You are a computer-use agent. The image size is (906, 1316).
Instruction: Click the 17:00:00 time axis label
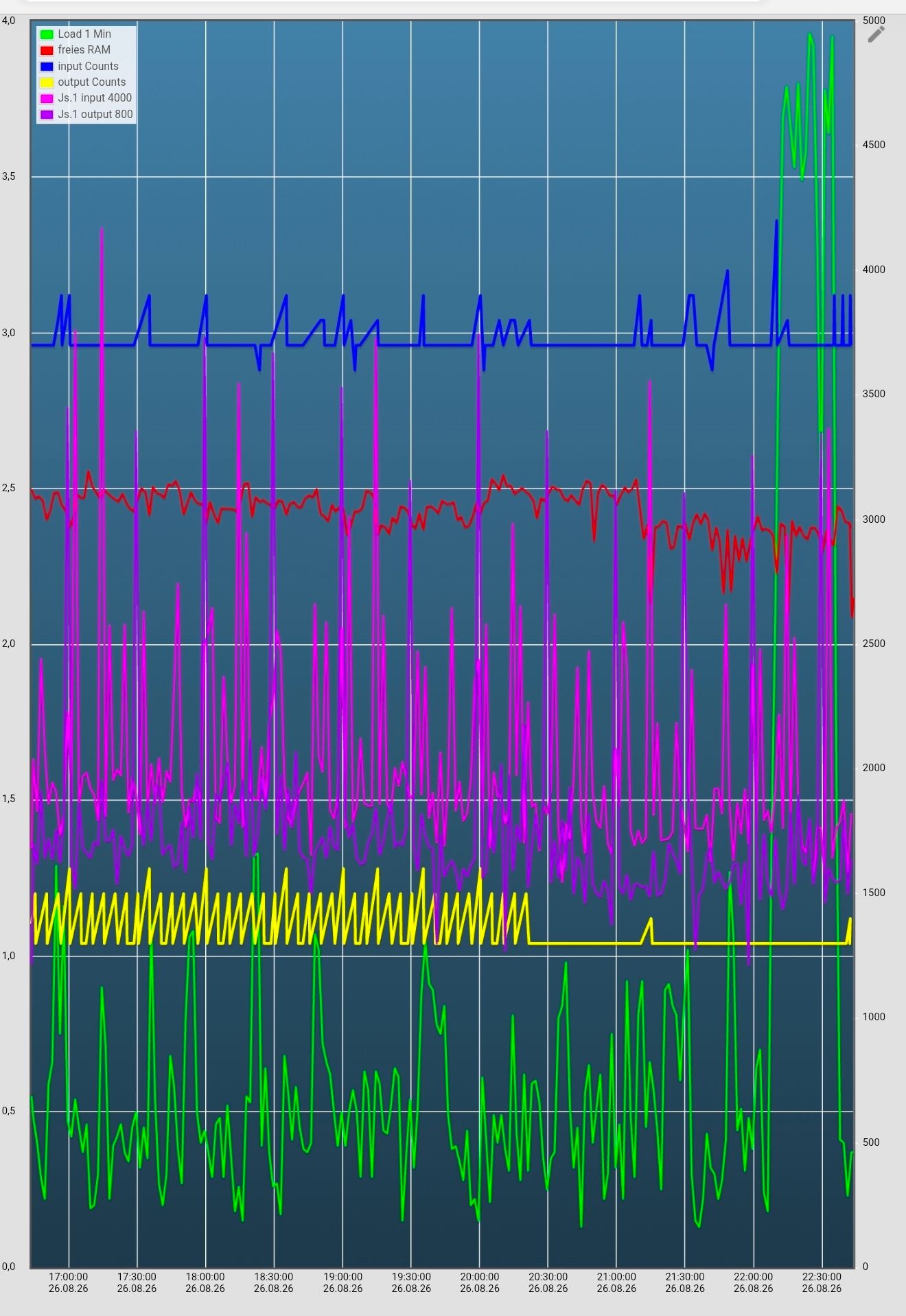click(x=69, y=1282)
